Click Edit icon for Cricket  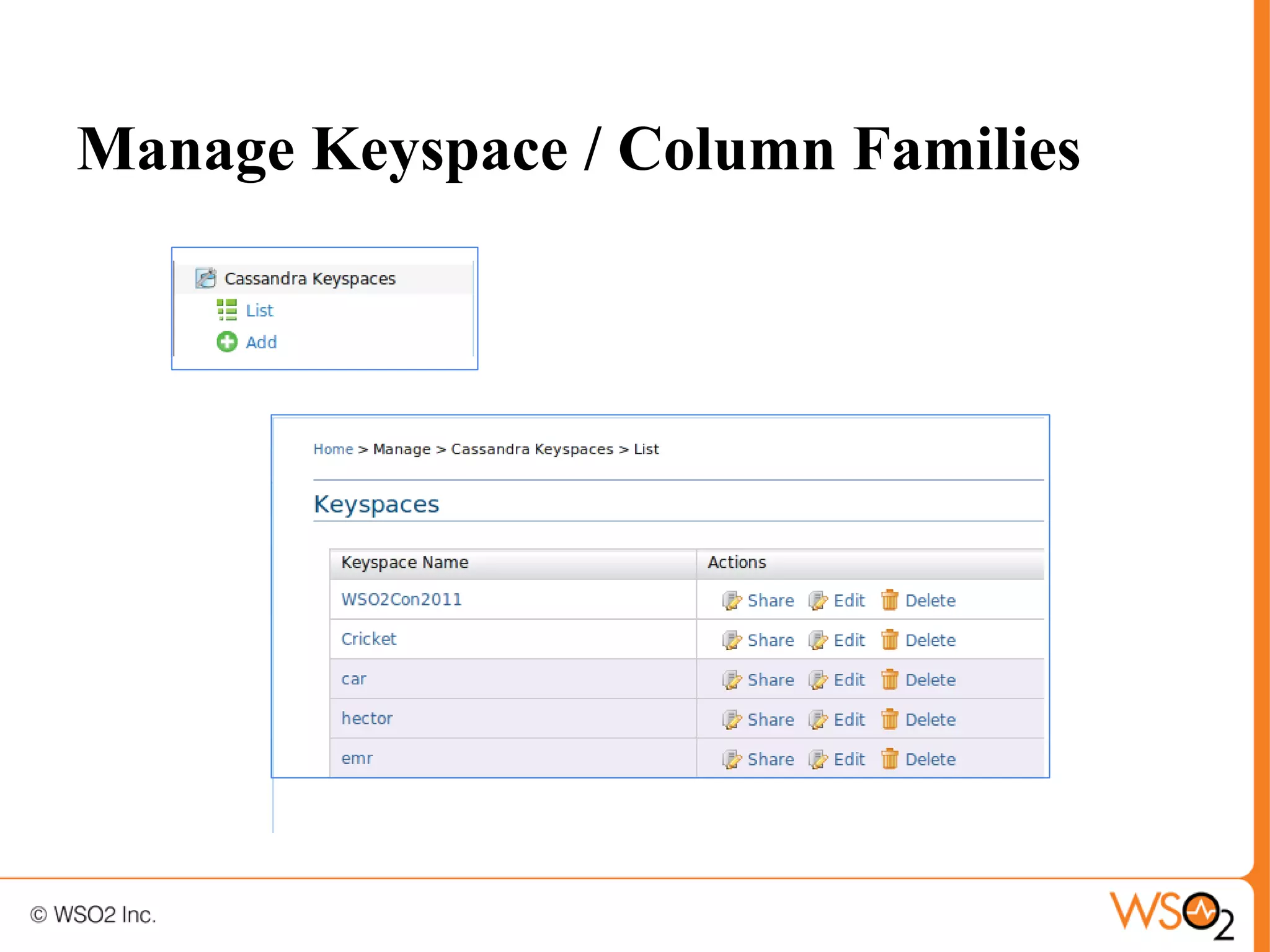[818, 640]
